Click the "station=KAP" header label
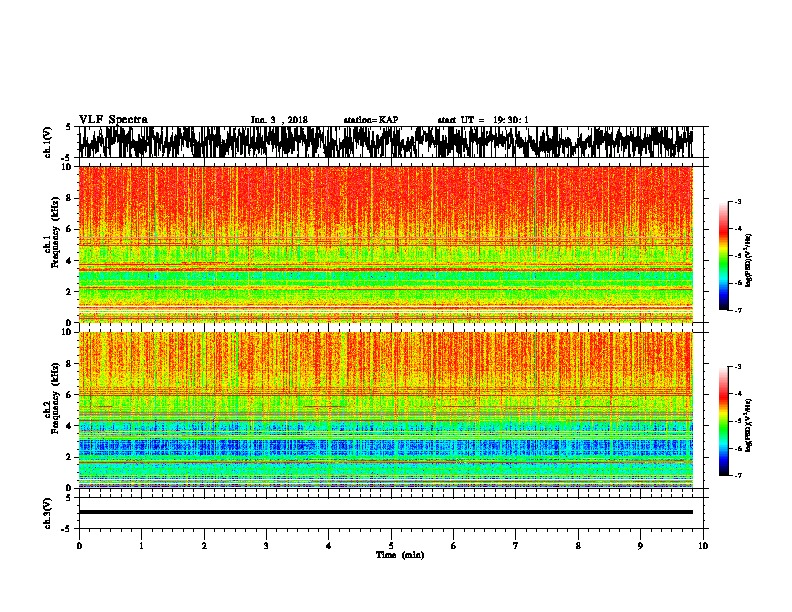Viewport: 792px width, 612px height. (371, 120)
